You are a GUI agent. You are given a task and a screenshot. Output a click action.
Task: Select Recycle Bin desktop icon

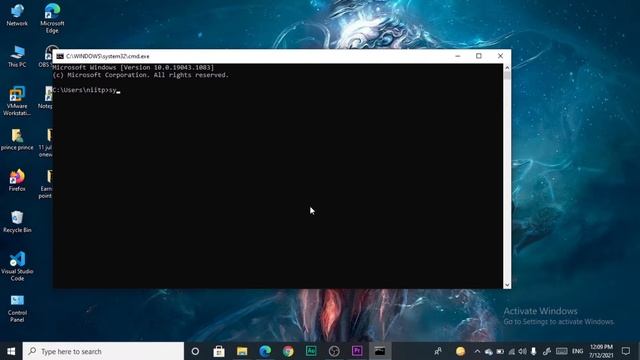[17, 222]
